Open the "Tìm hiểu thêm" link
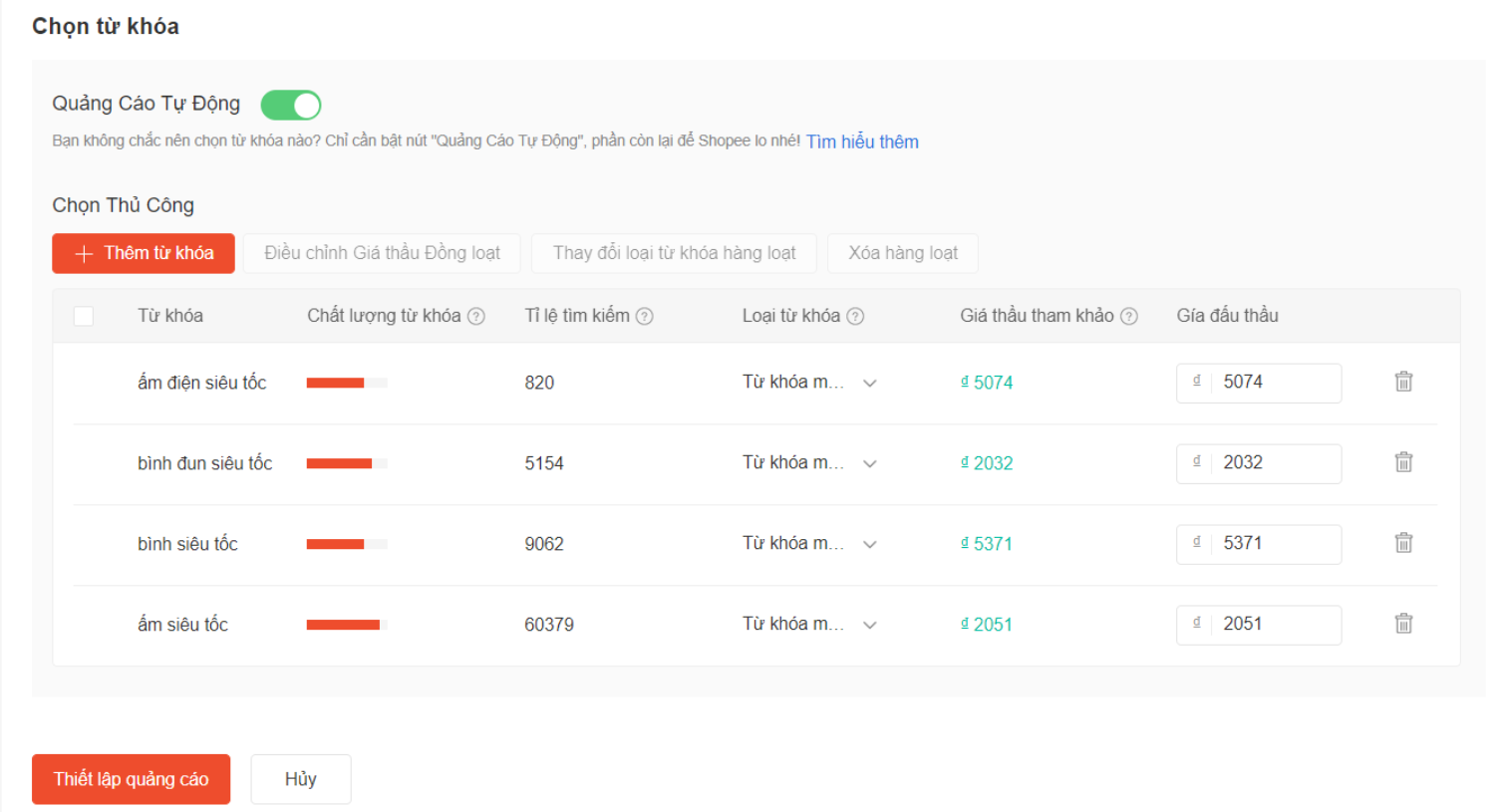The height and width of the screenshot is (812, 1512). 862,141
